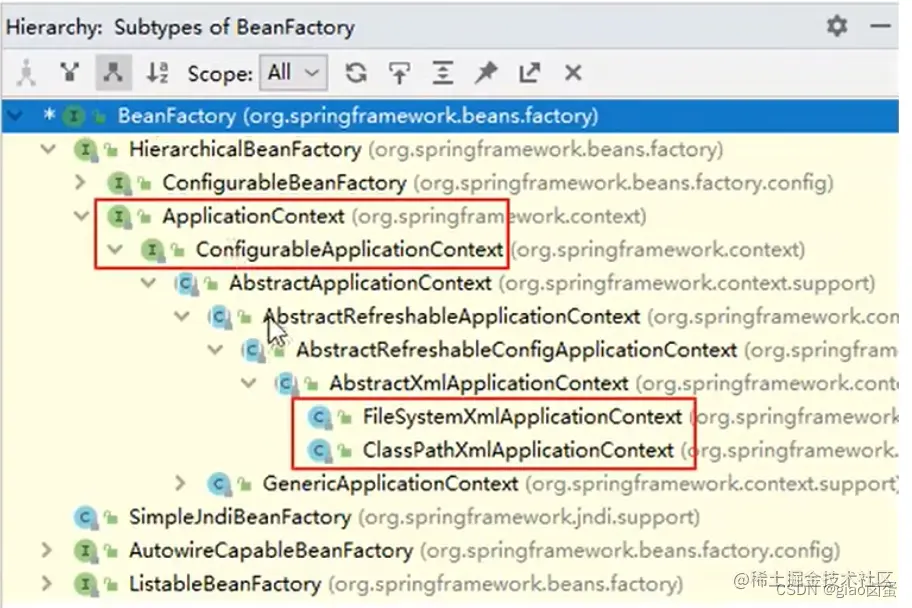Click class icon beside FileSystemXmlApplicationContext

click(319, 417)
